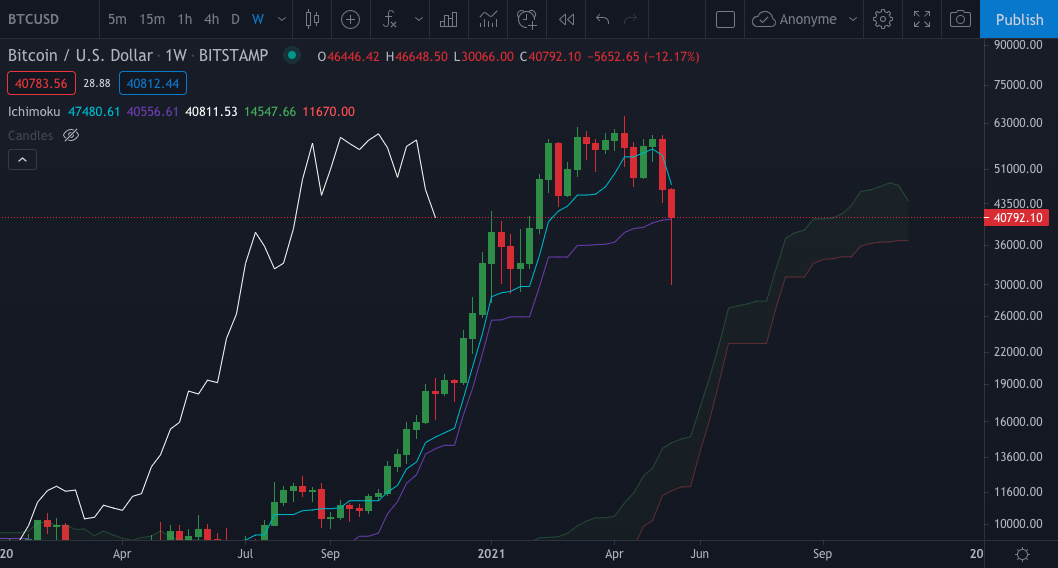Click the 47480.61 Ichimoku value
This screenshot has width=1058, height=568.
94,111
